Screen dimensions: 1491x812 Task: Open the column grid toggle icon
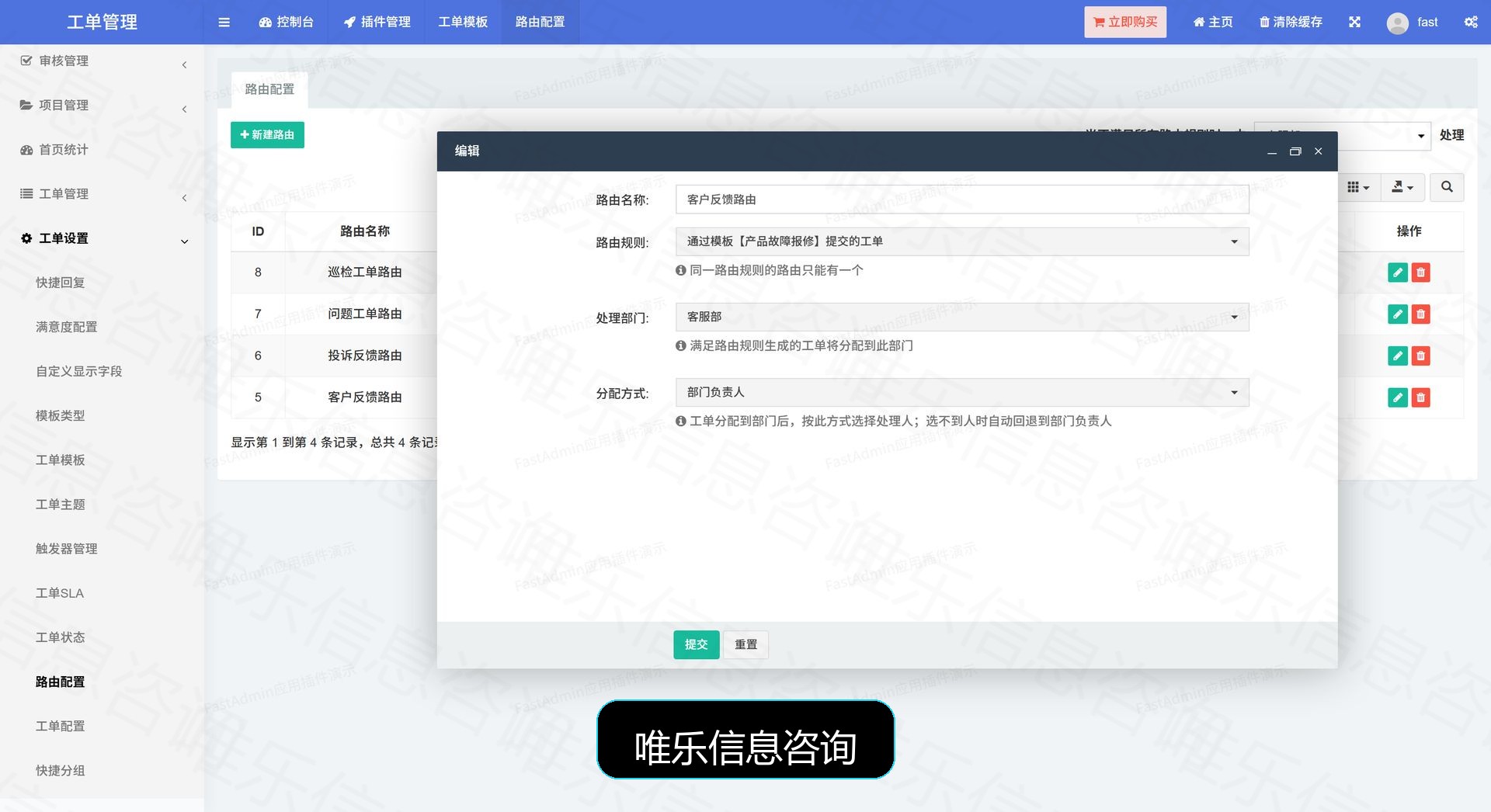click(1358, 187)
